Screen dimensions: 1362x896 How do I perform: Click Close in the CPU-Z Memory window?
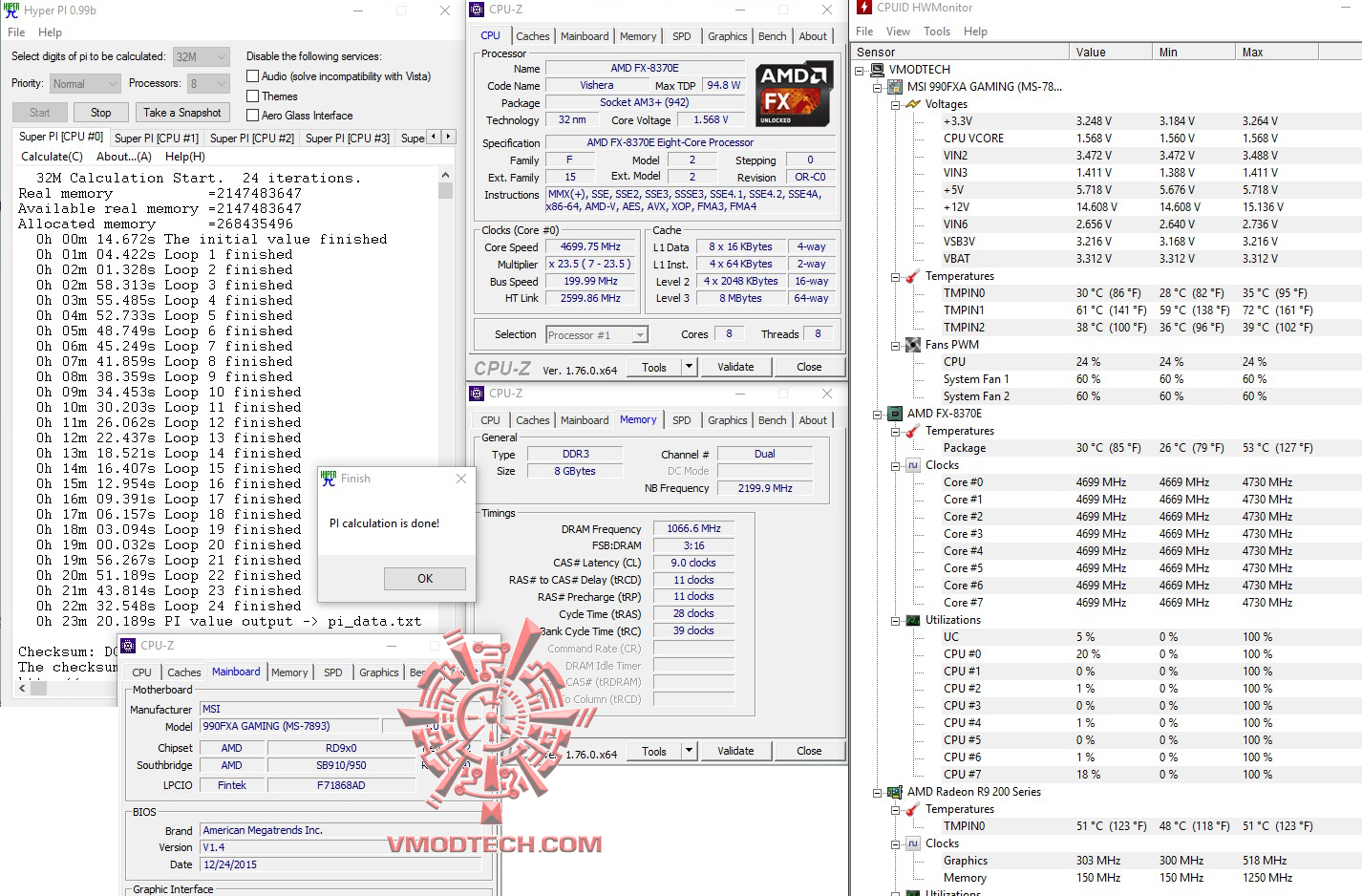809,751
